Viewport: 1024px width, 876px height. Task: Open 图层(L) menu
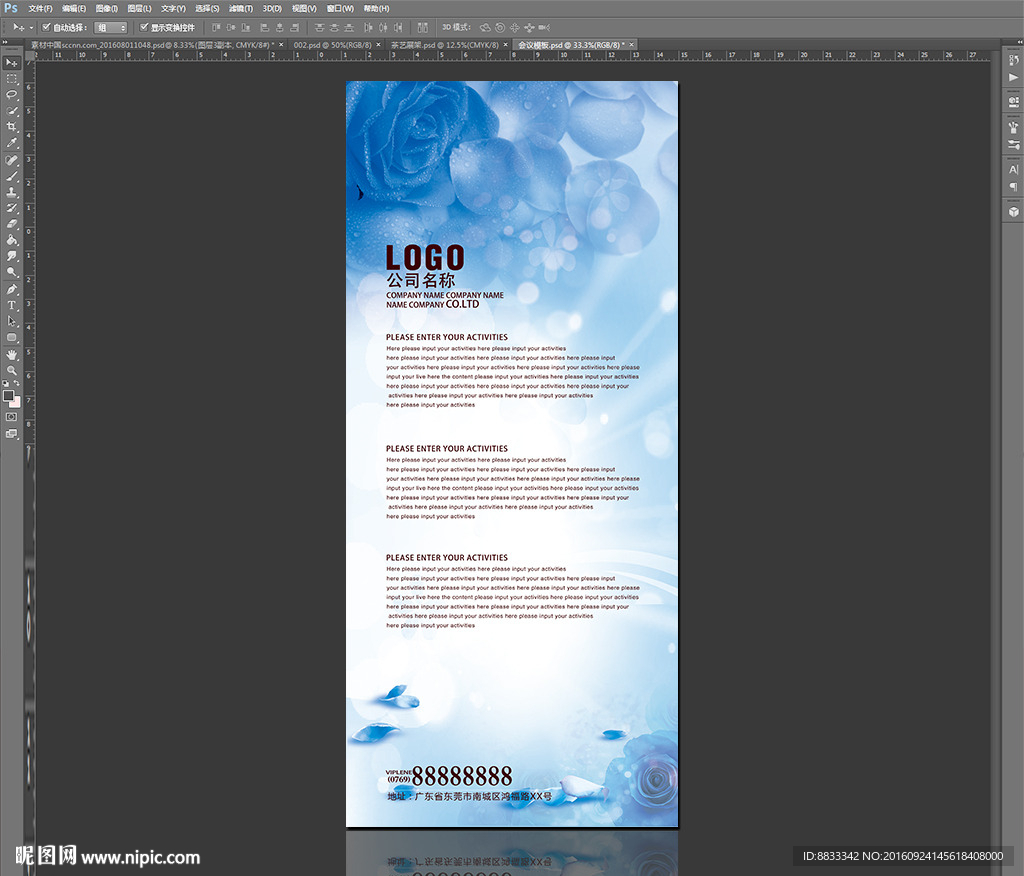pyautogui.click(x=139, y=8)
